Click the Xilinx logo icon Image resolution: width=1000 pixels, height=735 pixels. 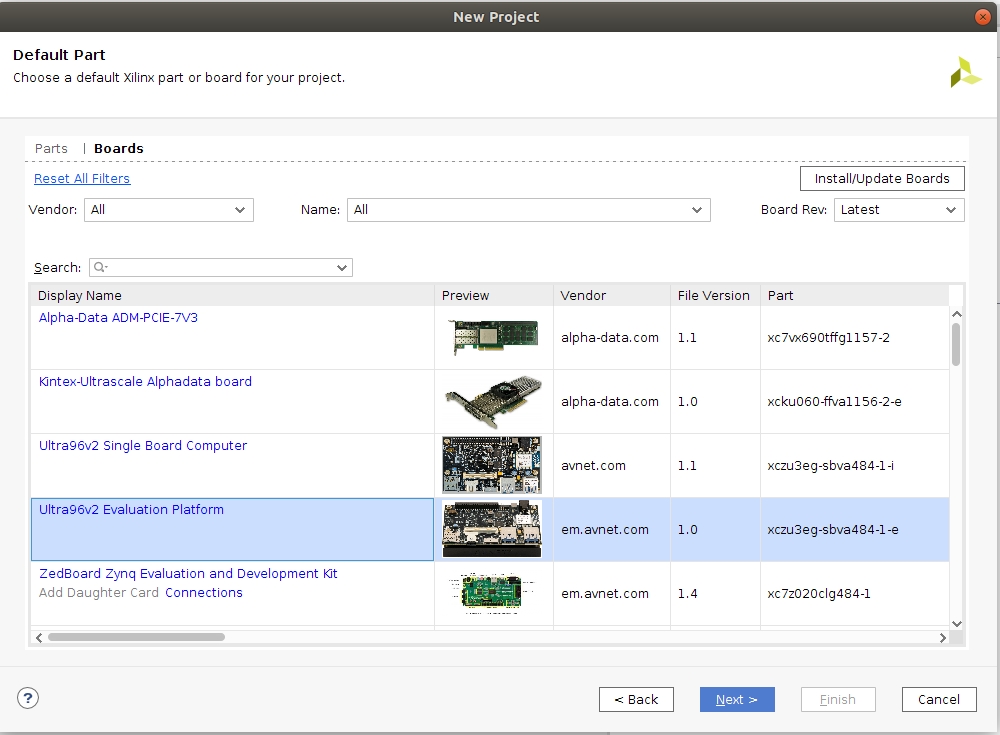[965, 72]
